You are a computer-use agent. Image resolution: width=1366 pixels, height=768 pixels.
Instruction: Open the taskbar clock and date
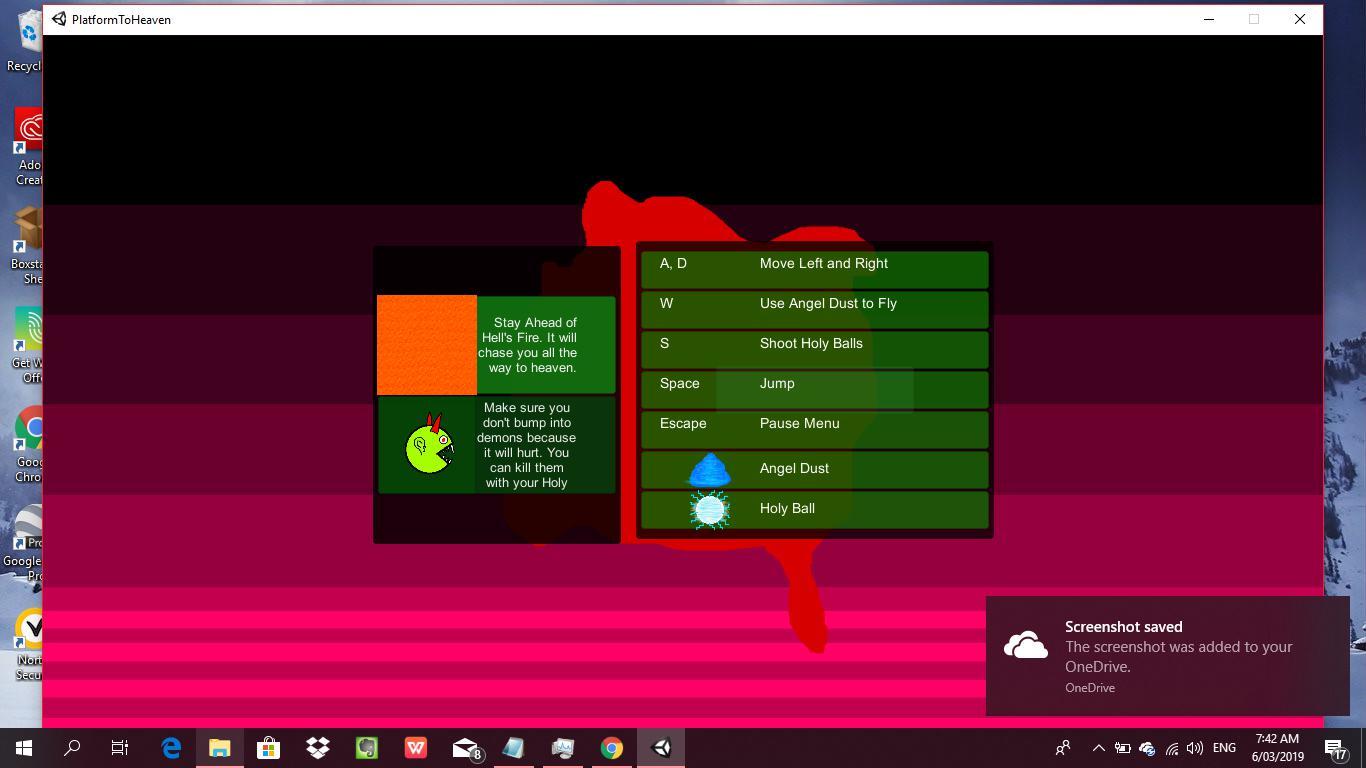pyautogui.click(x=1277, y=748)
